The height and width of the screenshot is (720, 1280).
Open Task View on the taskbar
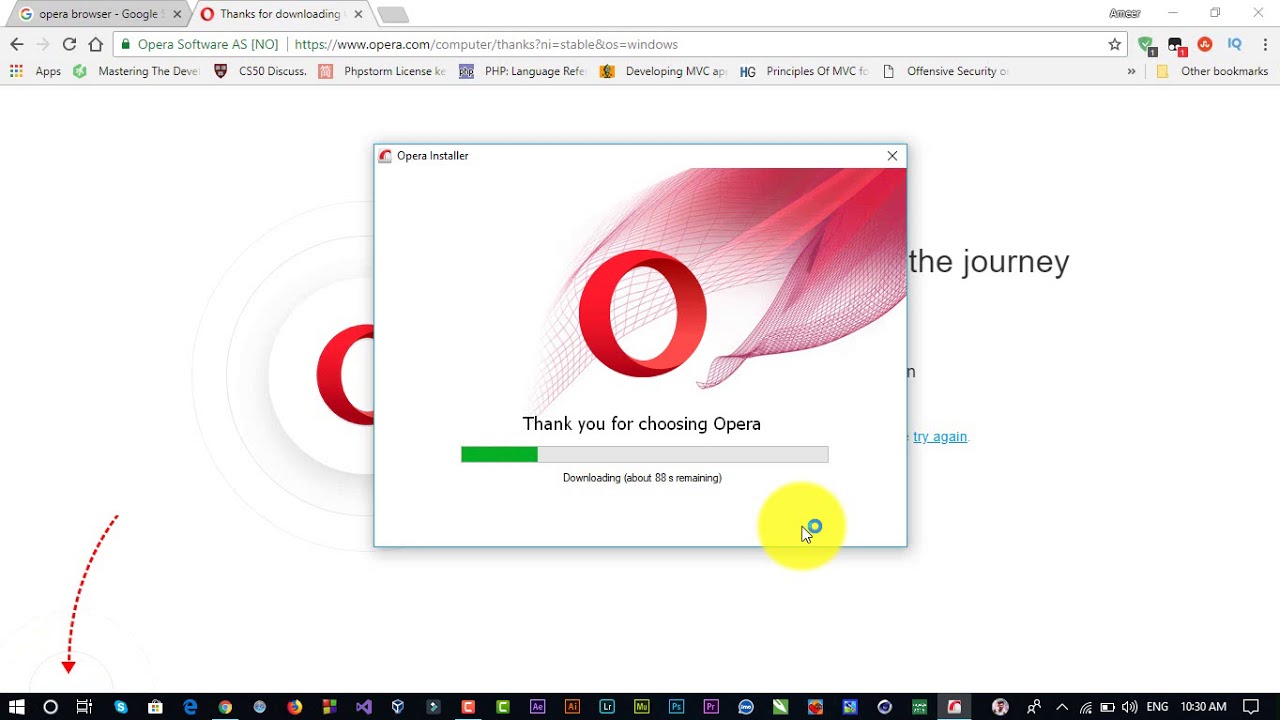click(84, 707)
